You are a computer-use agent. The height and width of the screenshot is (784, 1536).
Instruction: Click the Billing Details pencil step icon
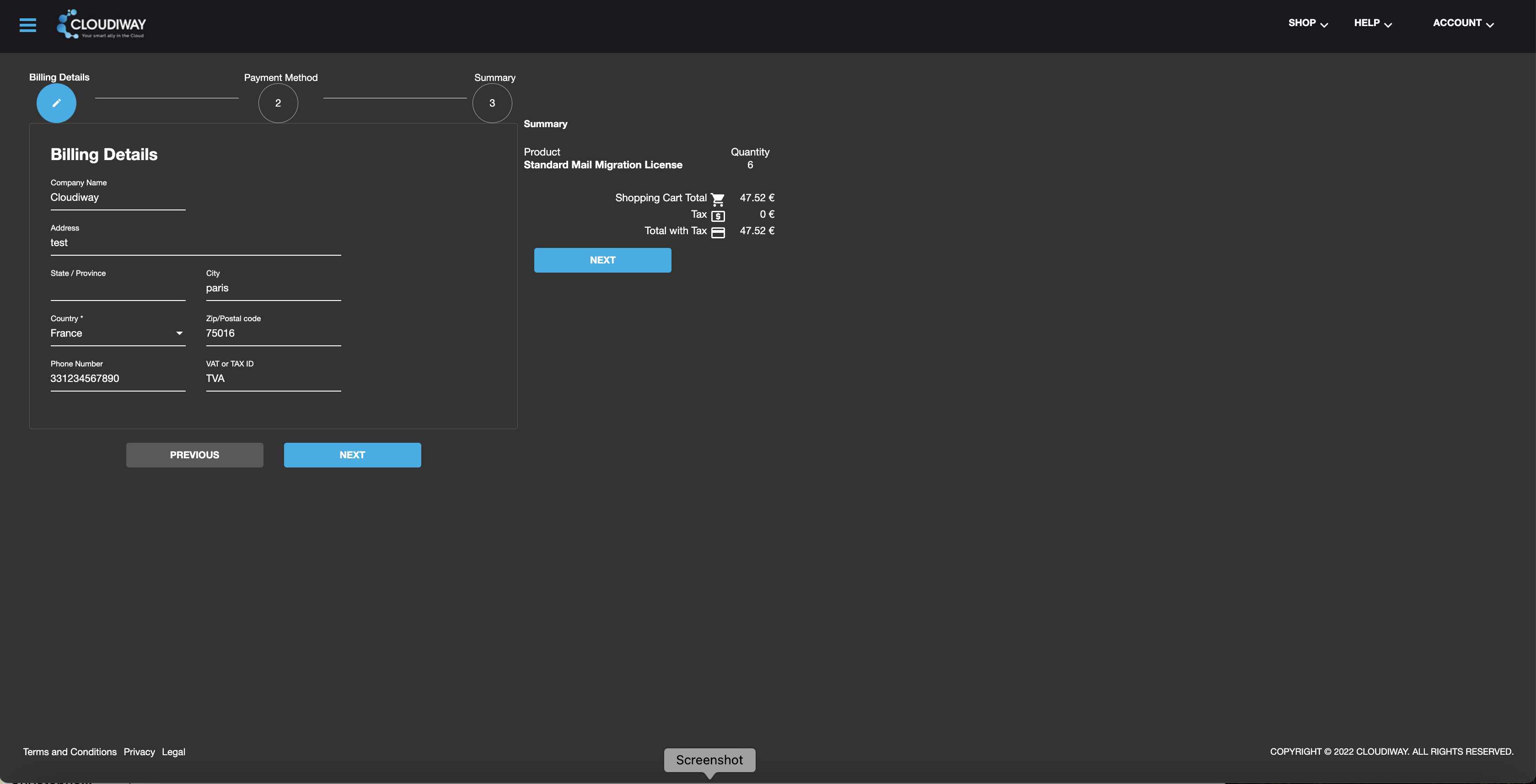click(x=56, y=103)
